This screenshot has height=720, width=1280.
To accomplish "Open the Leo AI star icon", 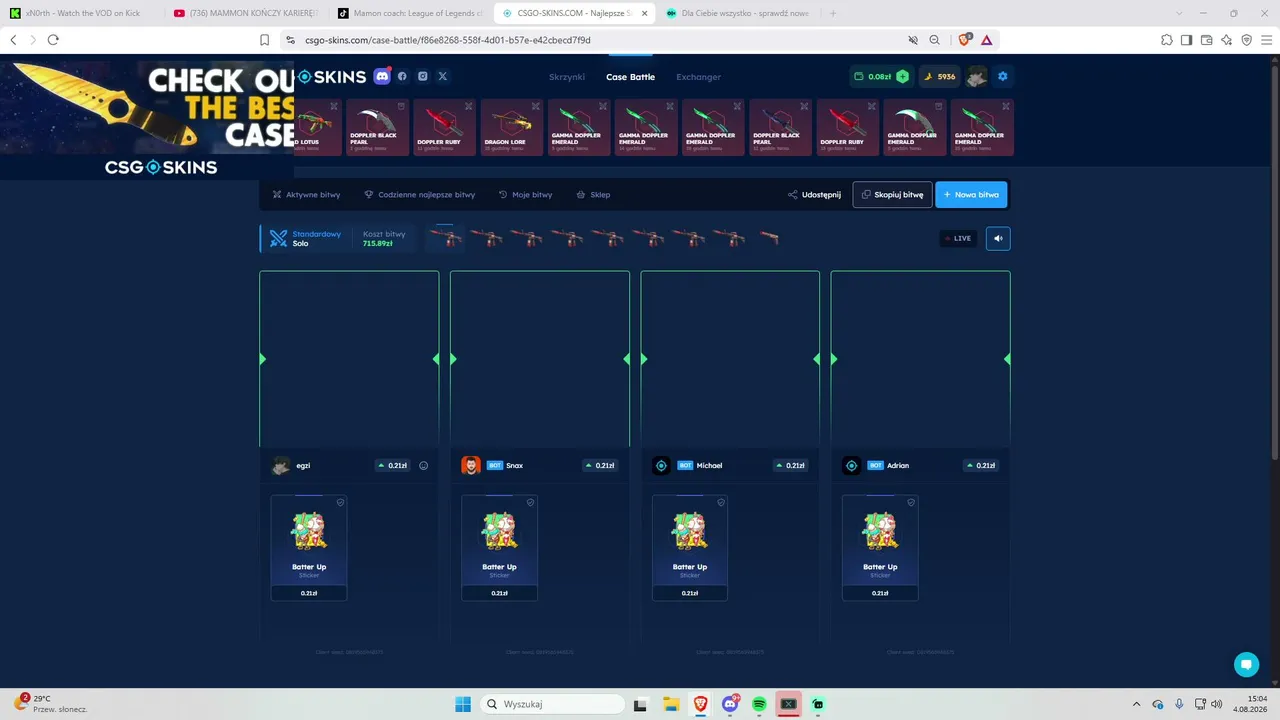I will click(x=1226, y=40).
